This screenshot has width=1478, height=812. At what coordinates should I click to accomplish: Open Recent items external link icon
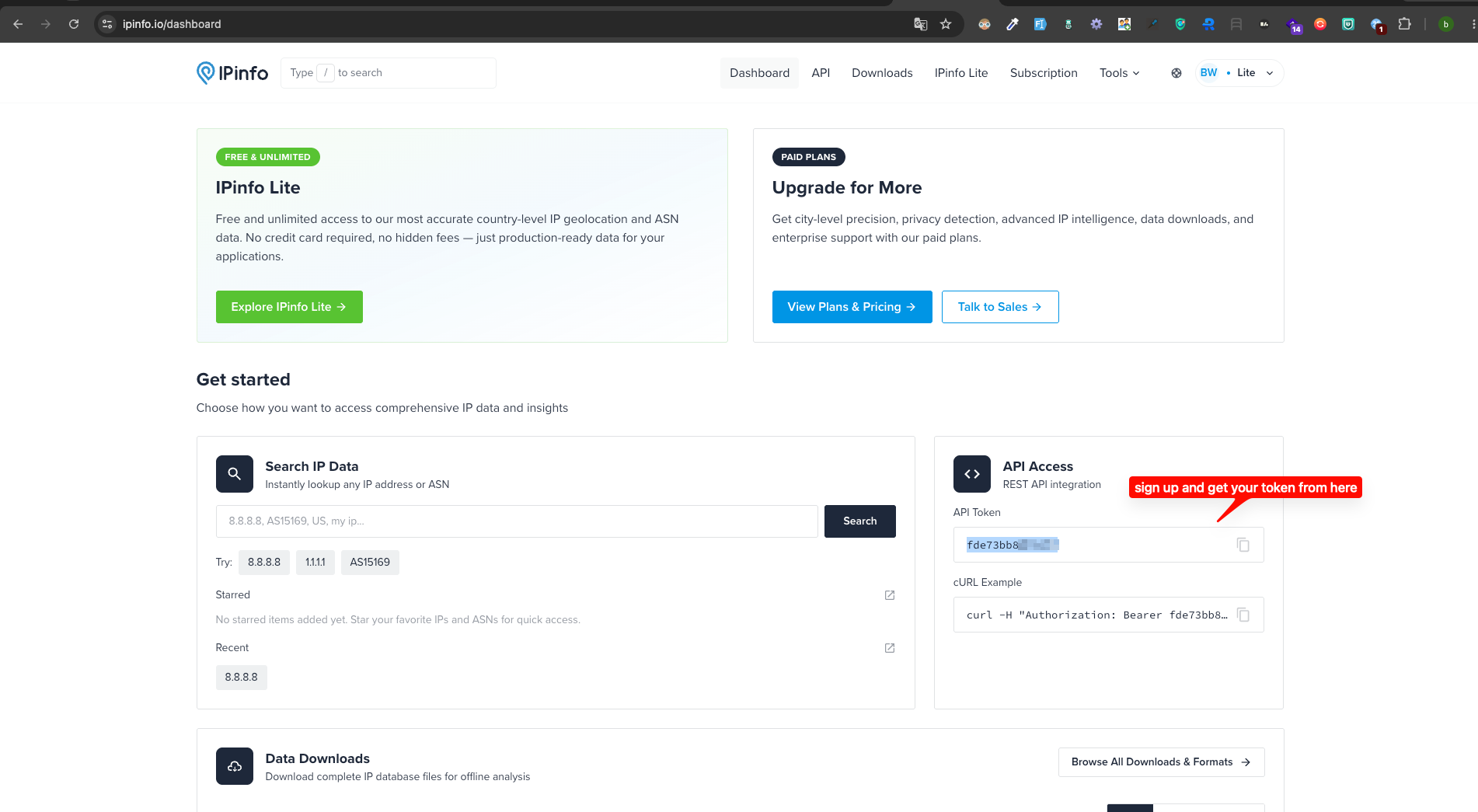point(890,648)
